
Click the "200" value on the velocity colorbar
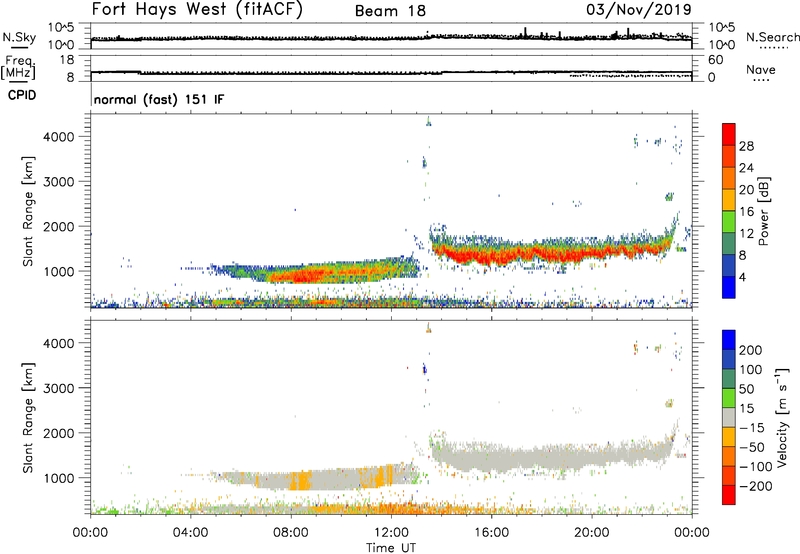pyautogui.click(x=751, y=350)
